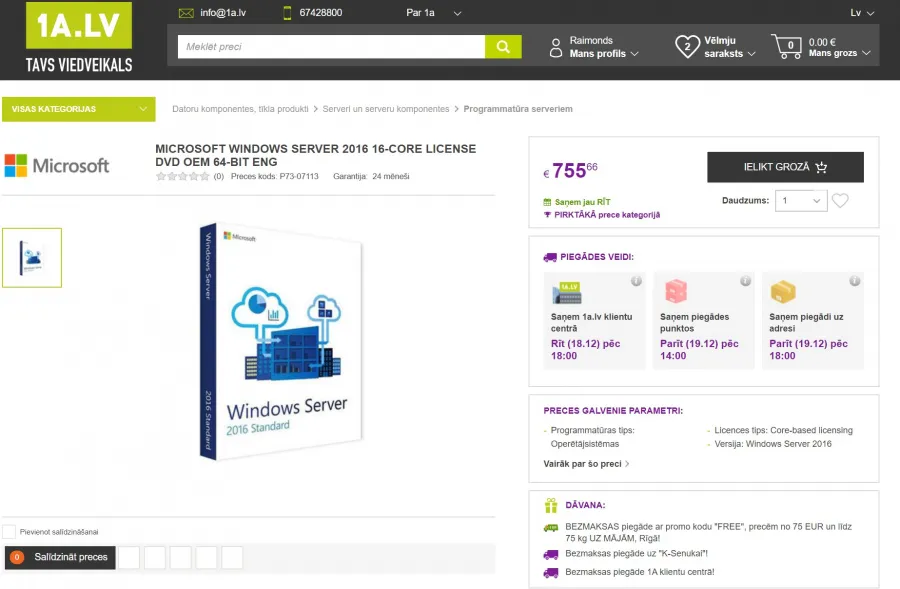Click the user profile icon
Viewport: 900px width, 589px height.
[x=556, y=48]
